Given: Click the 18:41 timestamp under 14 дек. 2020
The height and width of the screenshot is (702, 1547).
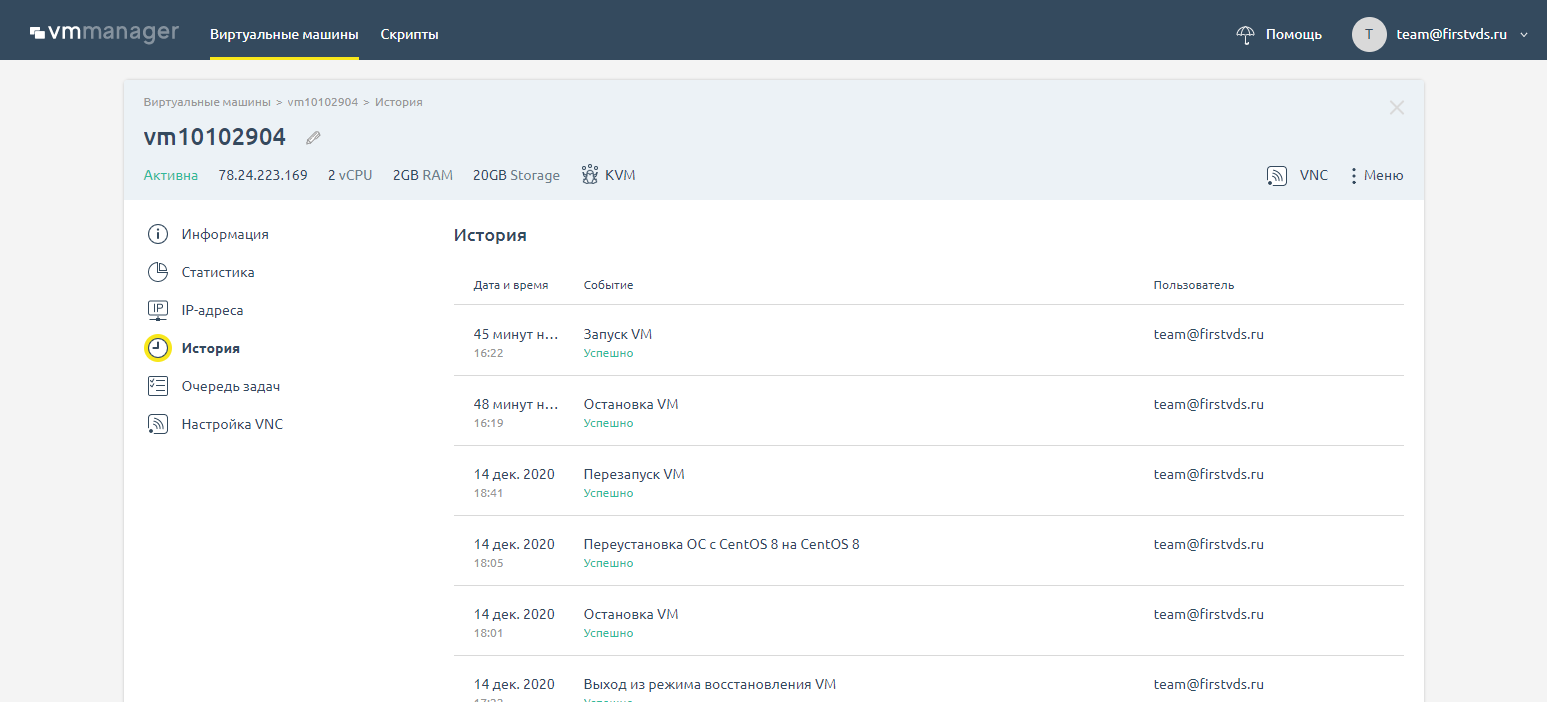Looking at the screenshot, I should 488,493.
